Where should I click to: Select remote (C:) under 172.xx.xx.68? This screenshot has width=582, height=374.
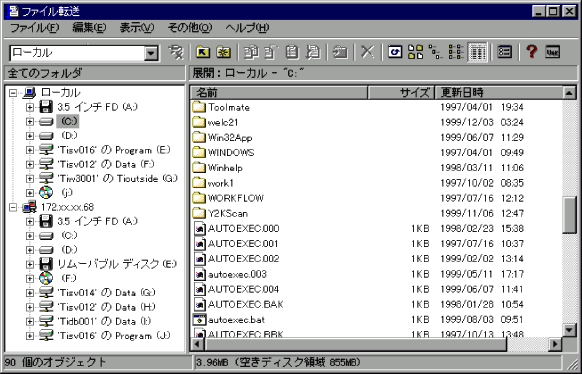pyautogui.click(x=69, y=236)
